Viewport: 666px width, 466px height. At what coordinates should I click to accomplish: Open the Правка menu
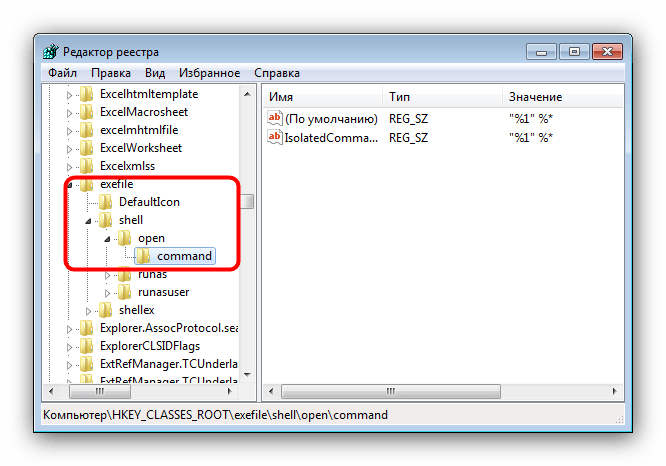111,73
